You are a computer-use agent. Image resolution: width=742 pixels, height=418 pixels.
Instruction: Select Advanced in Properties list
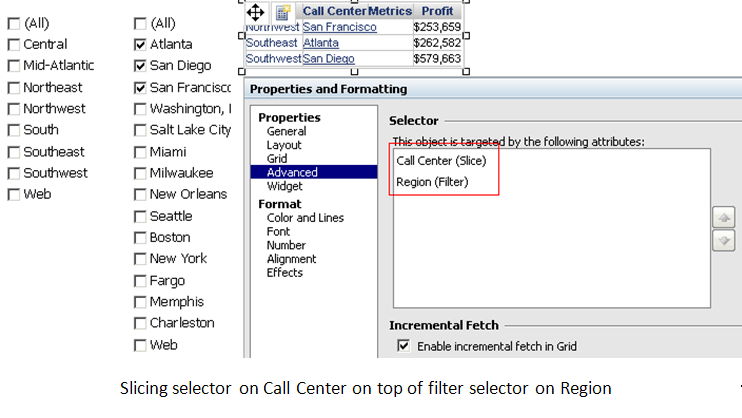point(292,172)
